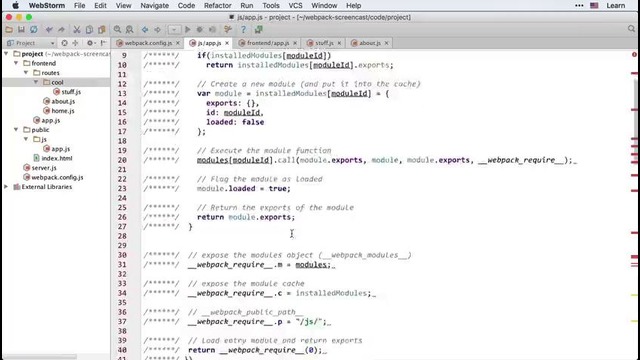The height and width of the screenshot is (360, 640).
Task: Click the Run play icon
Action: point(188,29)
